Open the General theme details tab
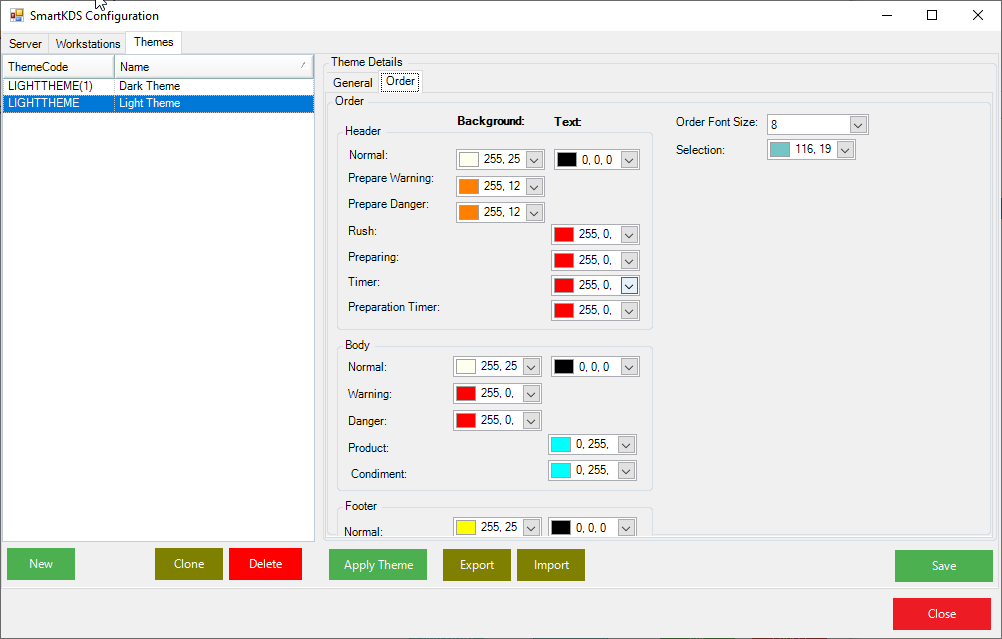 [352, 83]
